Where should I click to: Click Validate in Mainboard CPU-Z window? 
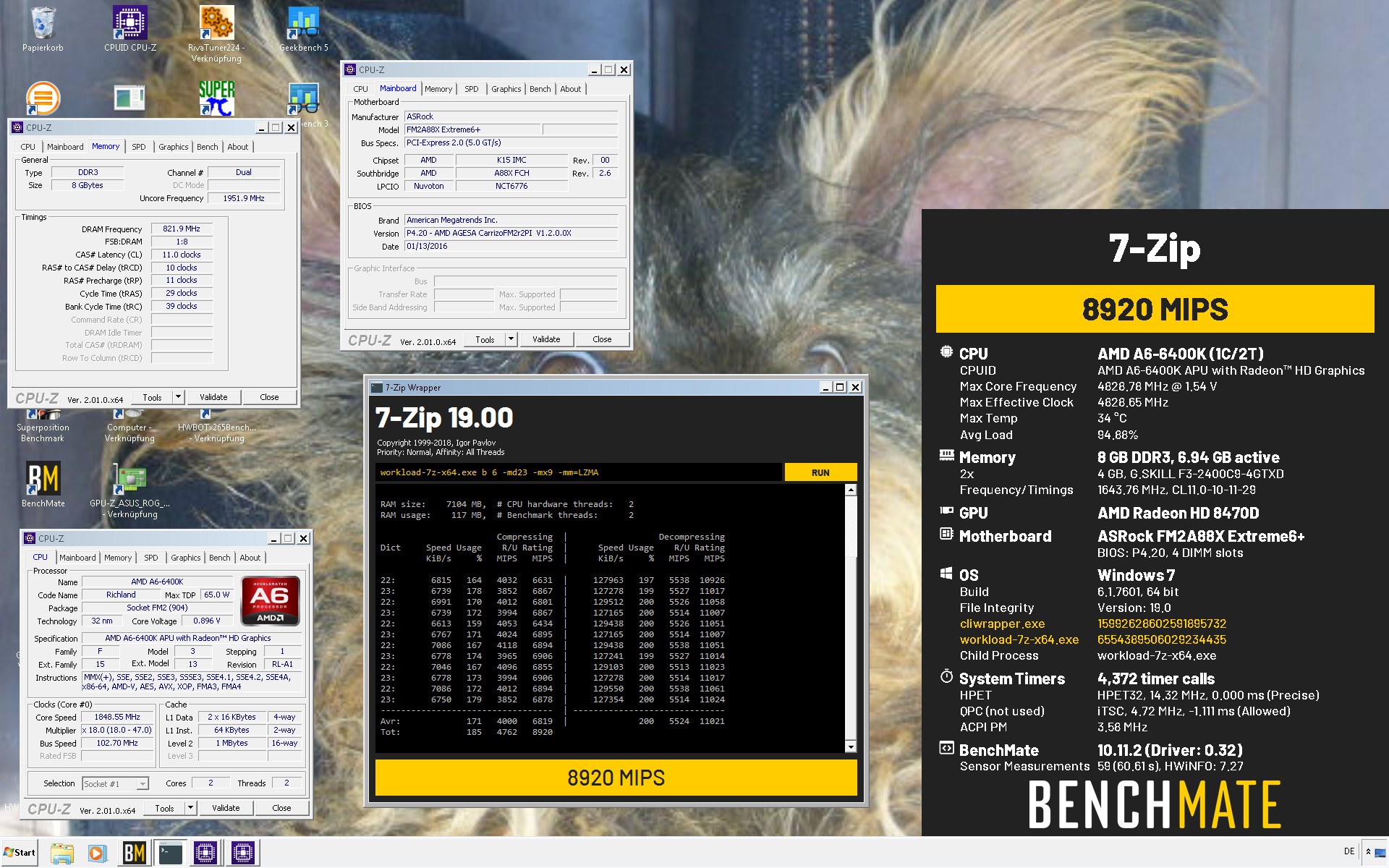click(x=546, y=339)
